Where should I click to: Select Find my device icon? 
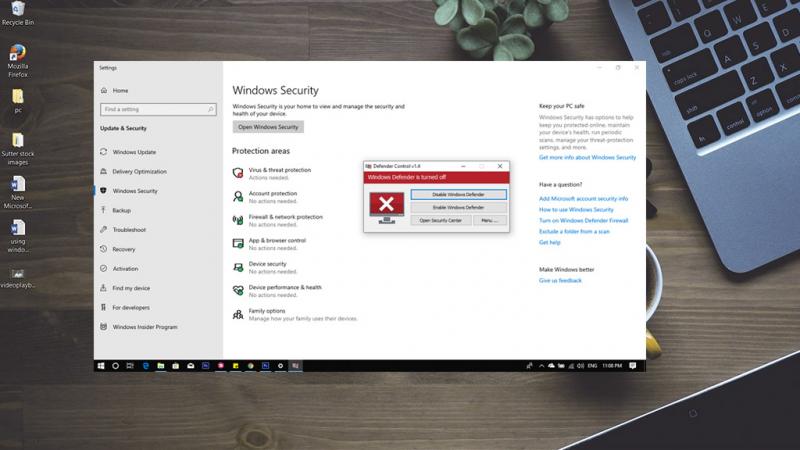(x=104, y=288)
